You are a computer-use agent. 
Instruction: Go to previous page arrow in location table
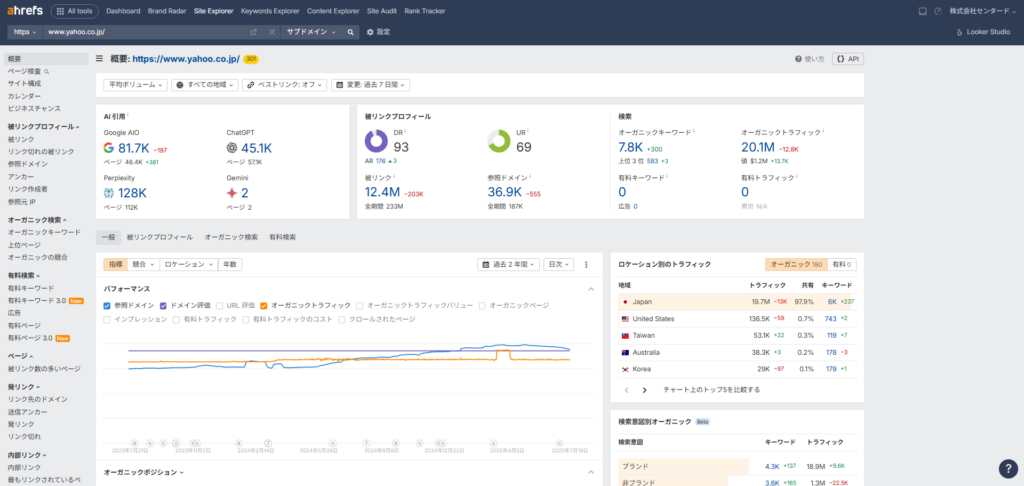626,390
